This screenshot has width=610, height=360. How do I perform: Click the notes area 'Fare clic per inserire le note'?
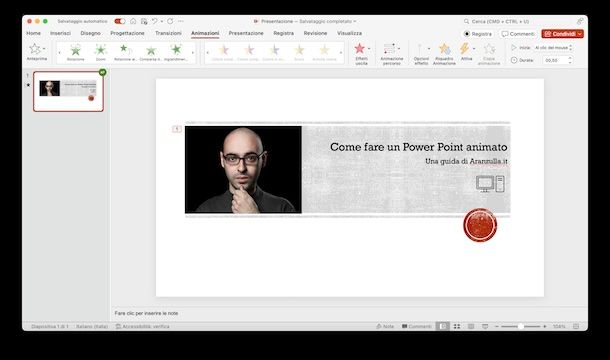tap(146, 313)
